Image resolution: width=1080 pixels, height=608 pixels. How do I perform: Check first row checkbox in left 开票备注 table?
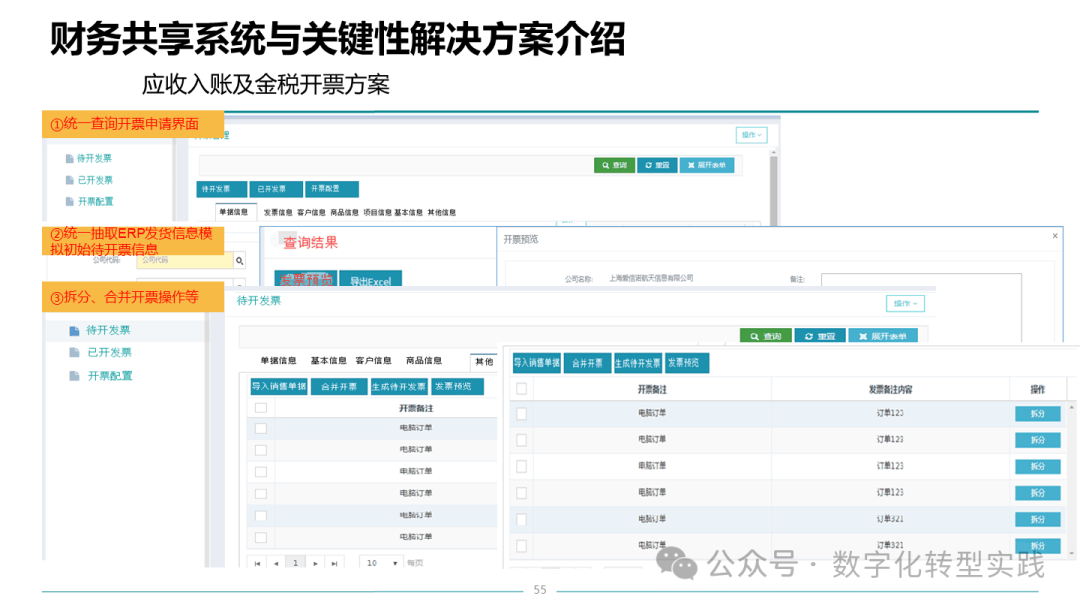[x=260, y=428]
